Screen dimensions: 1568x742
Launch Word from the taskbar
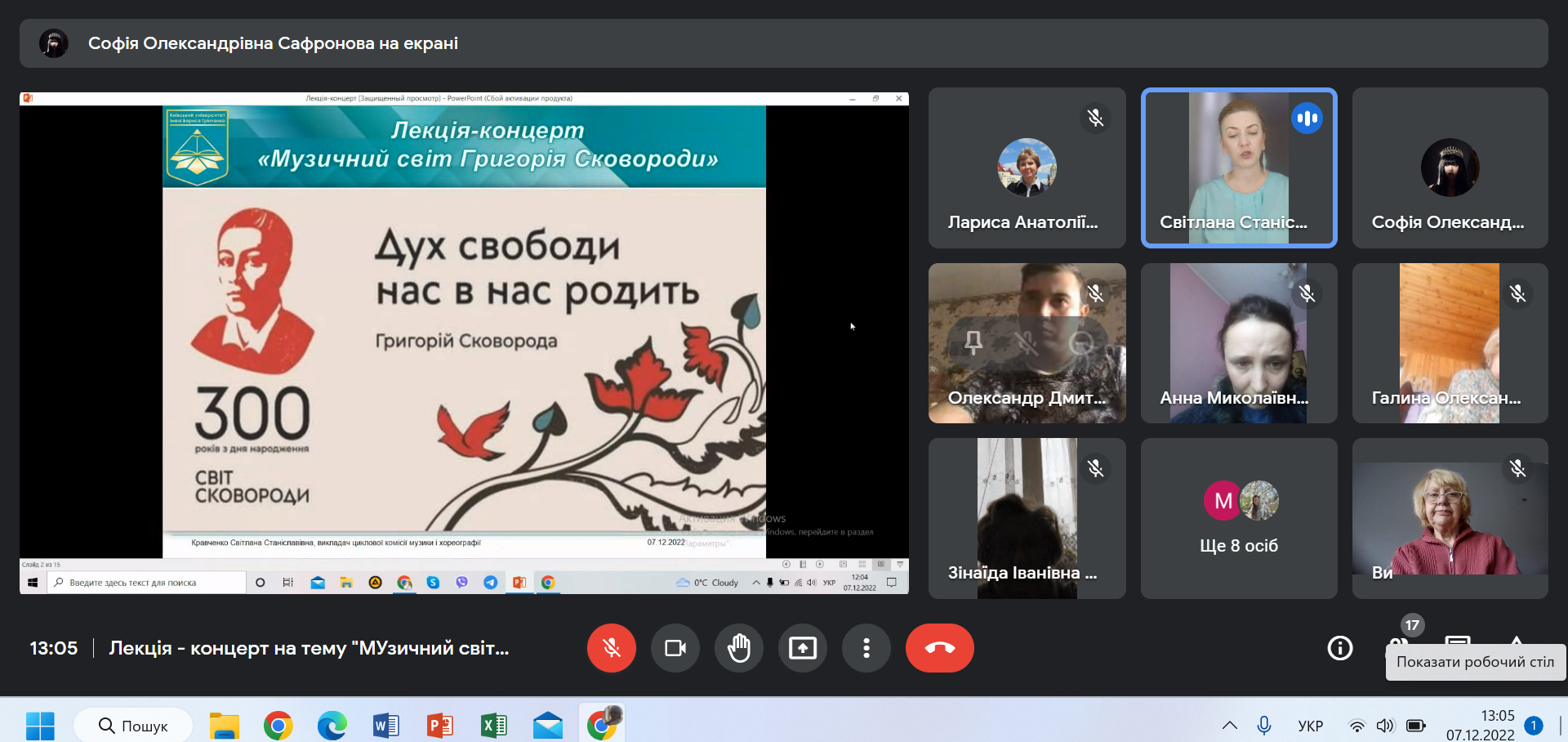coord(385,725)
